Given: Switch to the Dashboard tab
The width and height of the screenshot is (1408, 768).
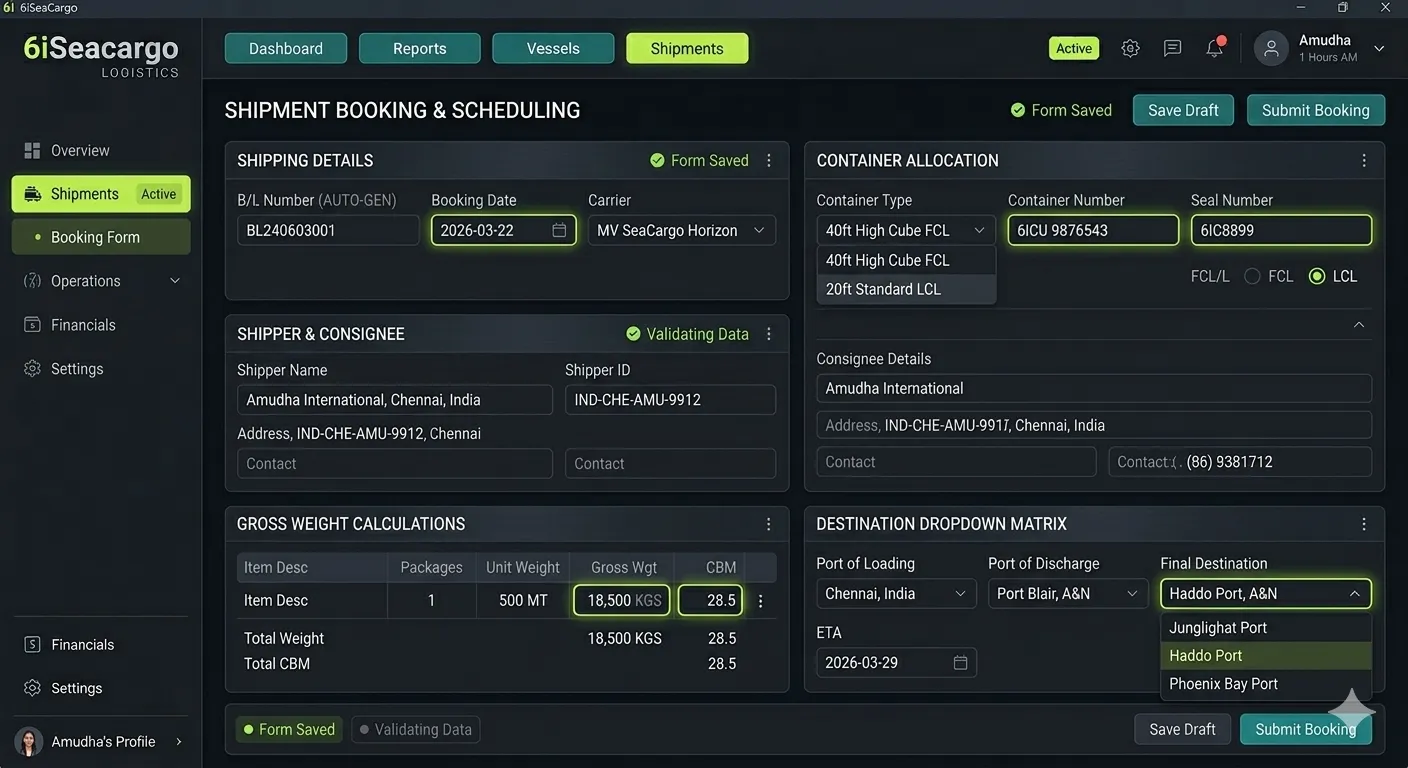Looking at the screenshot, I should [286, 48].
